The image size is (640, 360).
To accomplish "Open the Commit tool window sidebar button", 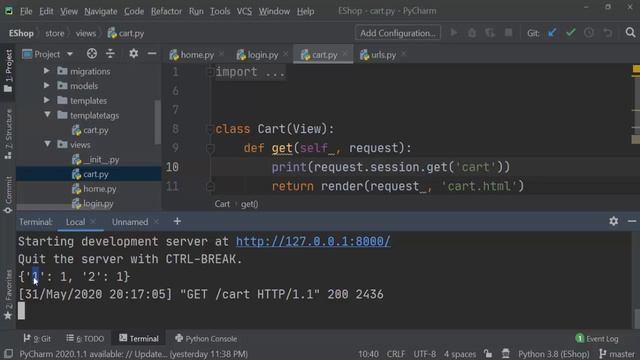I will (x=8, y=194).
